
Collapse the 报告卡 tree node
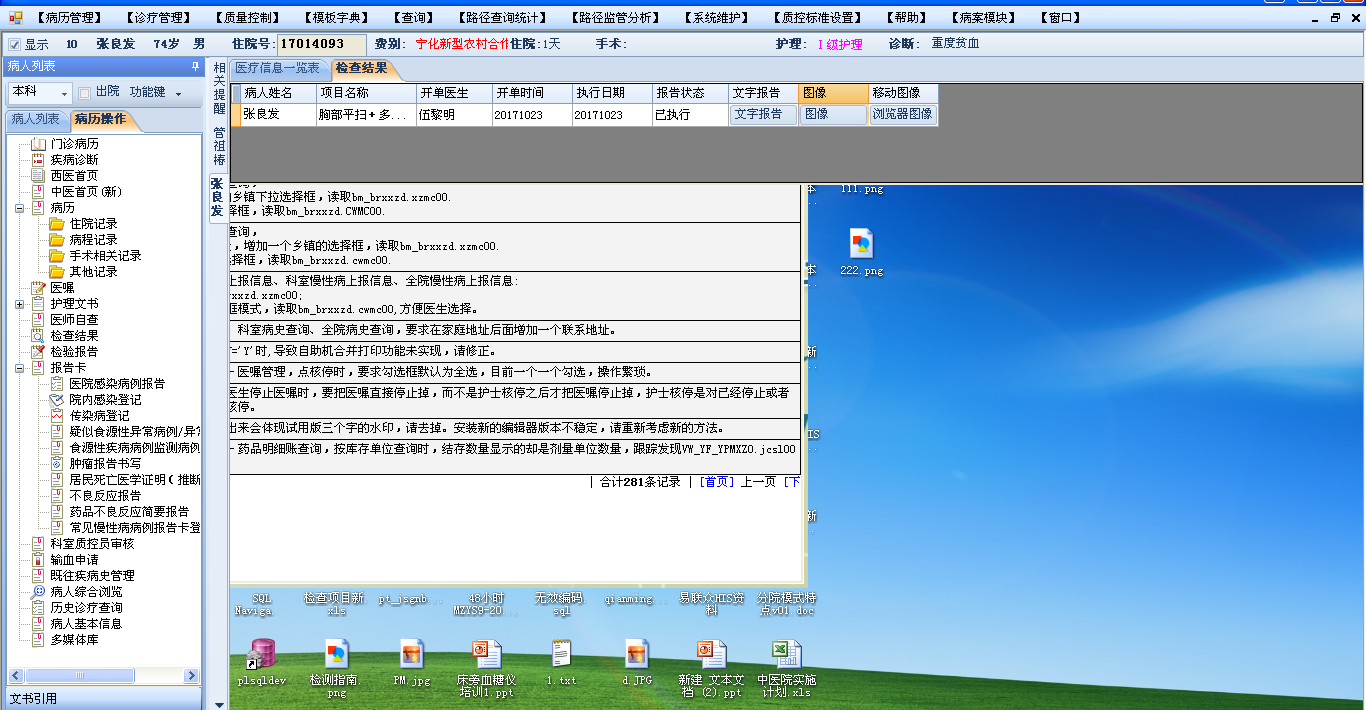pos(19,368)
